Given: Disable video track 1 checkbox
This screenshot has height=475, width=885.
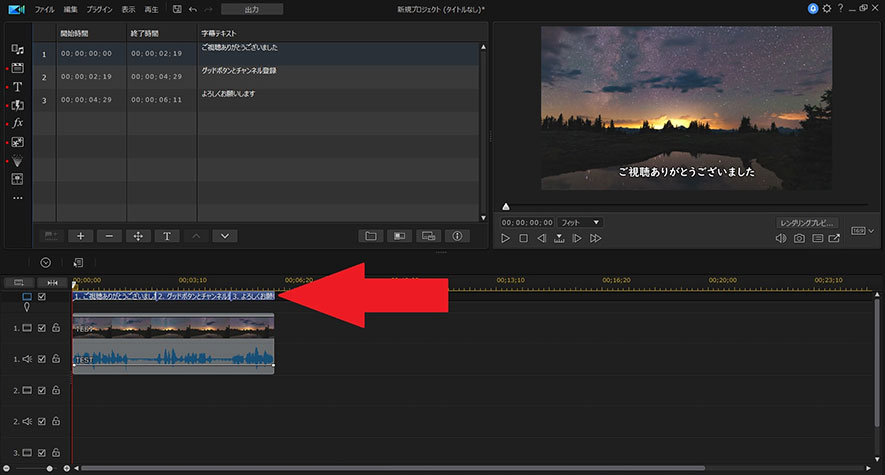Looking at the screenshot, I should tap(42, 328).
